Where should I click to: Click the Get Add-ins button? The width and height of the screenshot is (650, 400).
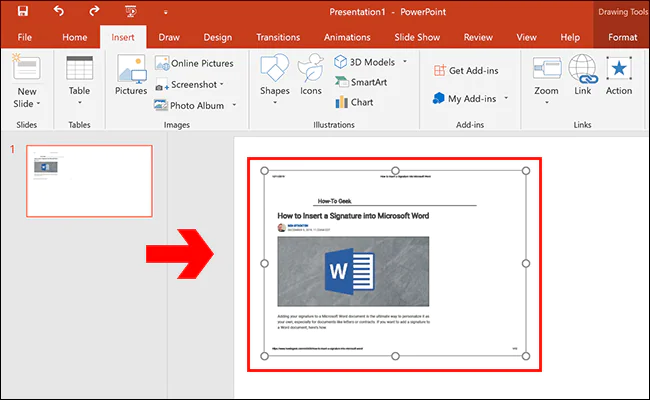[469, 70]
